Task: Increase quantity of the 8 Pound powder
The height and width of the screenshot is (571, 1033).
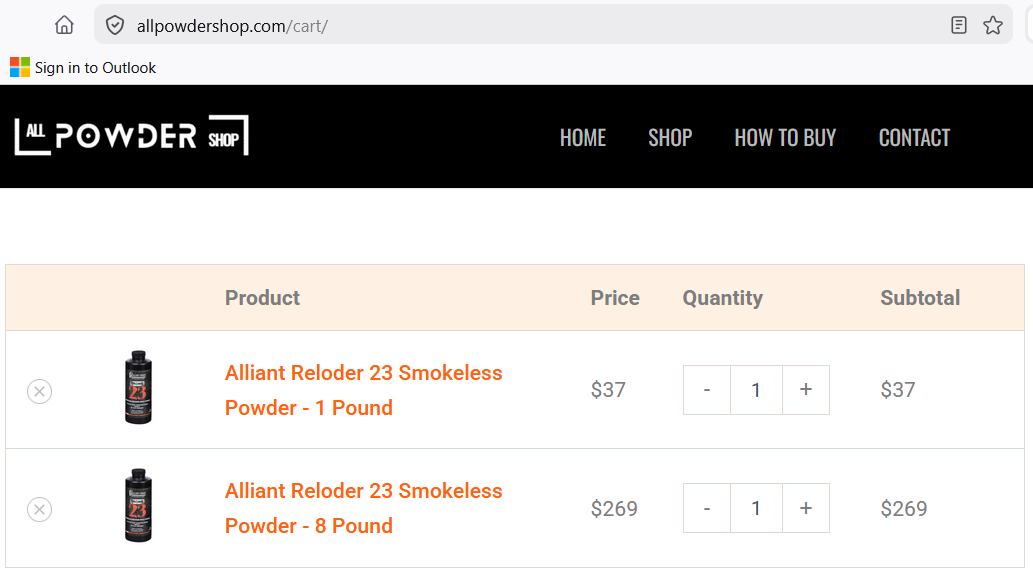Action: click(x=805, y=508)
